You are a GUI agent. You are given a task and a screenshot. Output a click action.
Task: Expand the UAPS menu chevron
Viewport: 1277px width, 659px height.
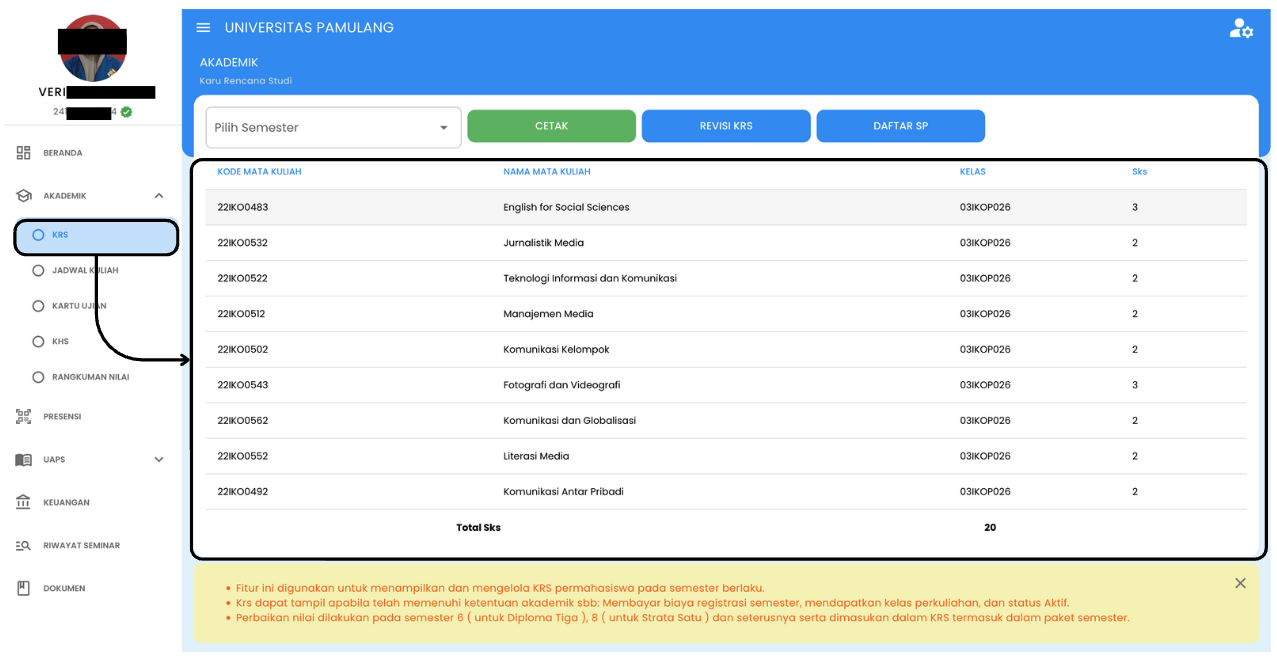pyautogui.click(x=159, y=459)
